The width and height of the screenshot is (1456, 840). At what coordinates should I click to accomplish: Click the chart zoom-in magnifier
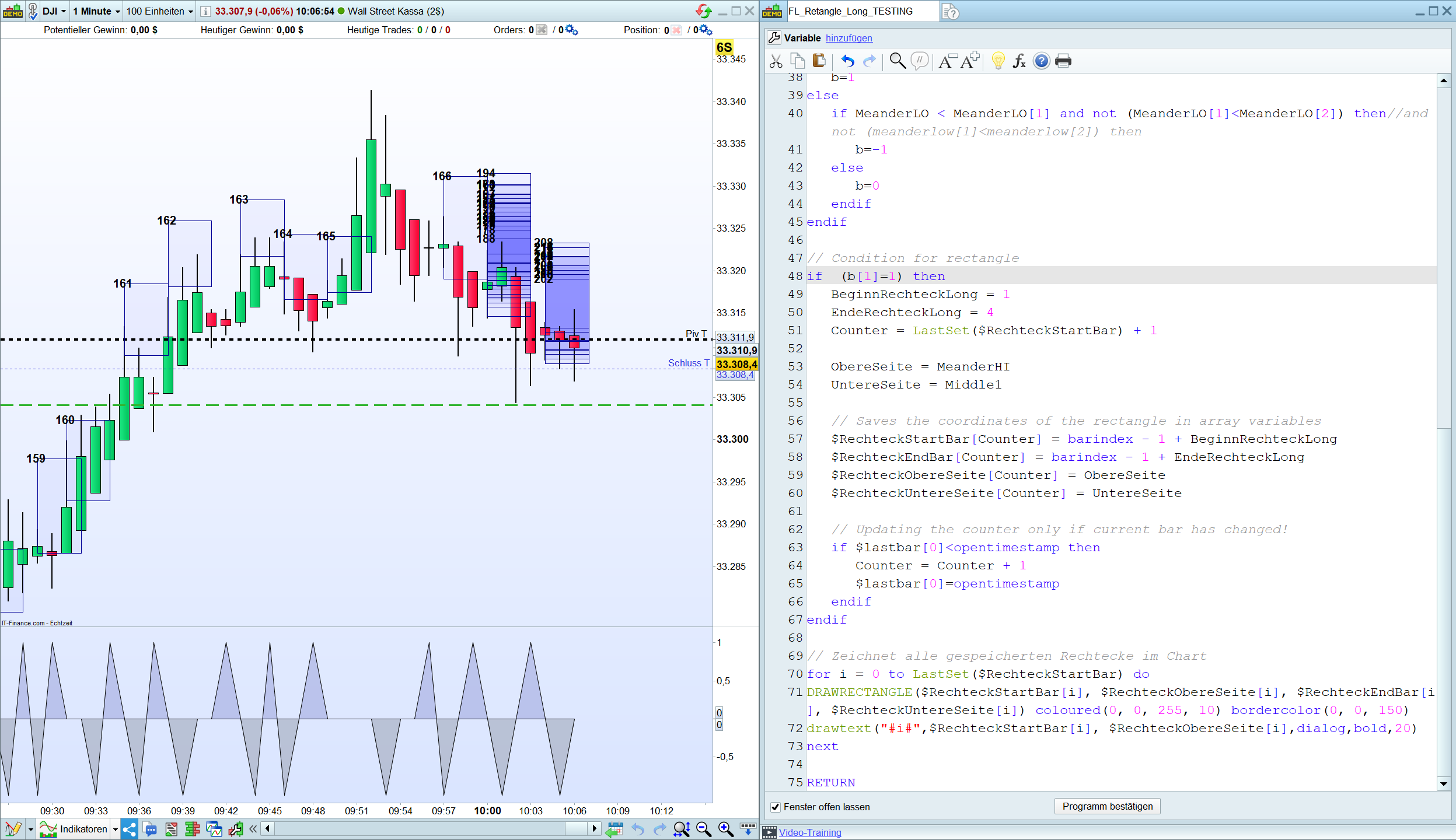[725, 829]
